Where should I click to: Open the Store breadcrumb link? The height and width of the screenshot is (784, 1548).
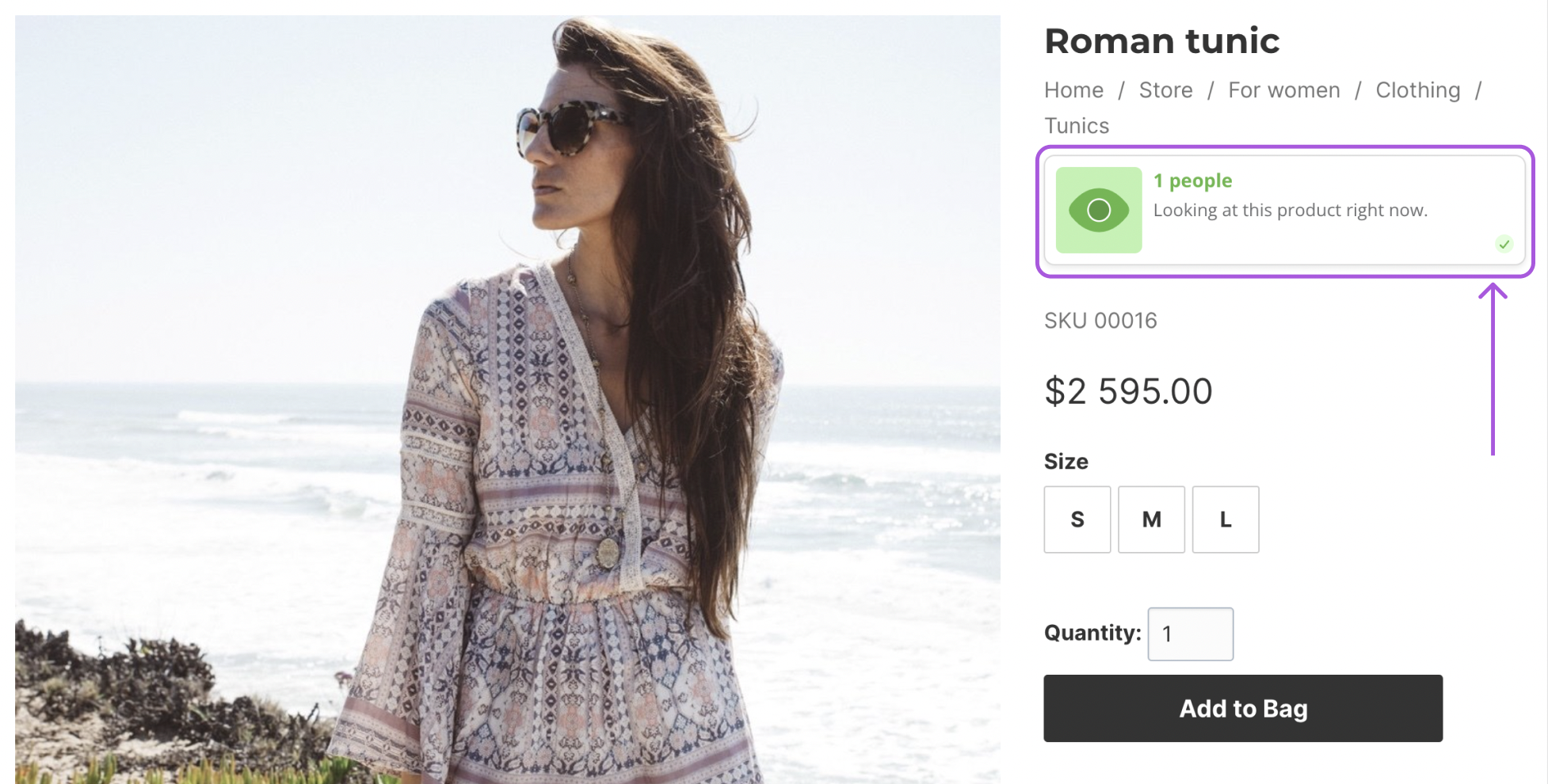tap(1165, 90)
